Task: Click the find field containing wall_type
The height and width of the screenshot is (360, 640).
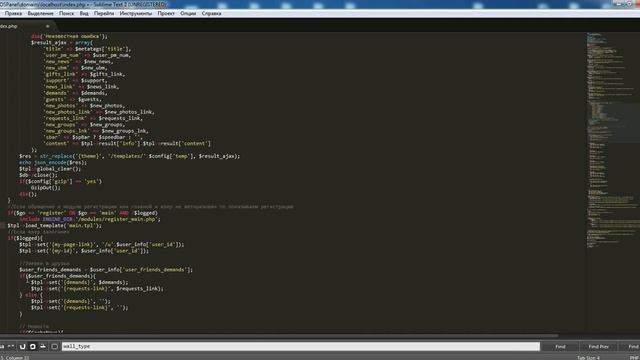Action: [301, 347]
